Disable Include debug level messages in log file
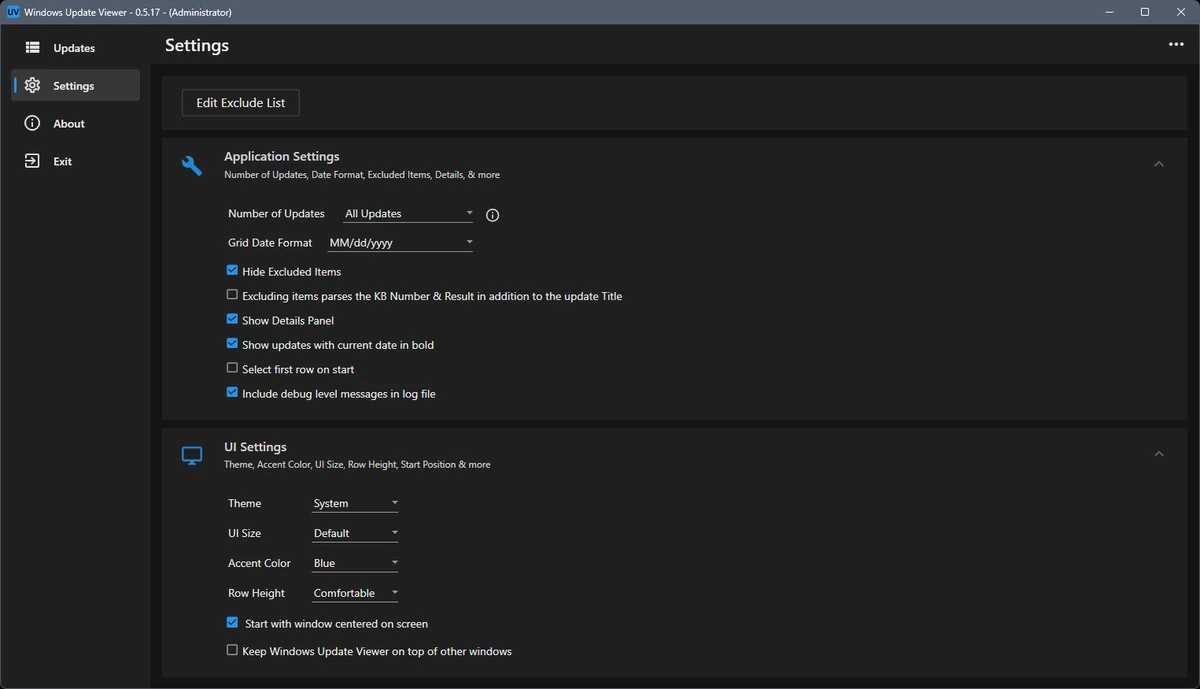The width and height of the screenshot is (1200, 689). [x=232, y=393]
